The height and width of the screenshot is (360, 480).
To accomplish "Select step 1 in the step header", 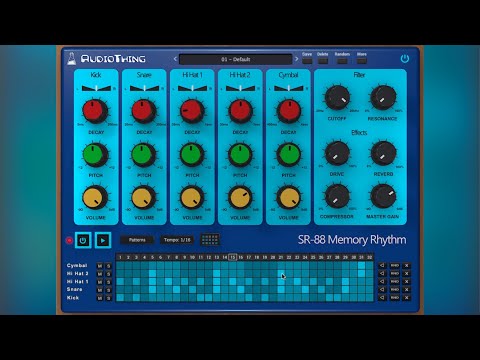I will [120, 257].
